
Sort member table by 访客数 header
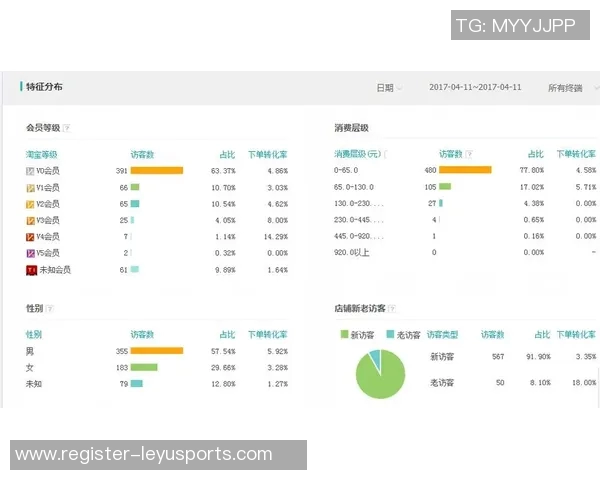tap(142, 155)
